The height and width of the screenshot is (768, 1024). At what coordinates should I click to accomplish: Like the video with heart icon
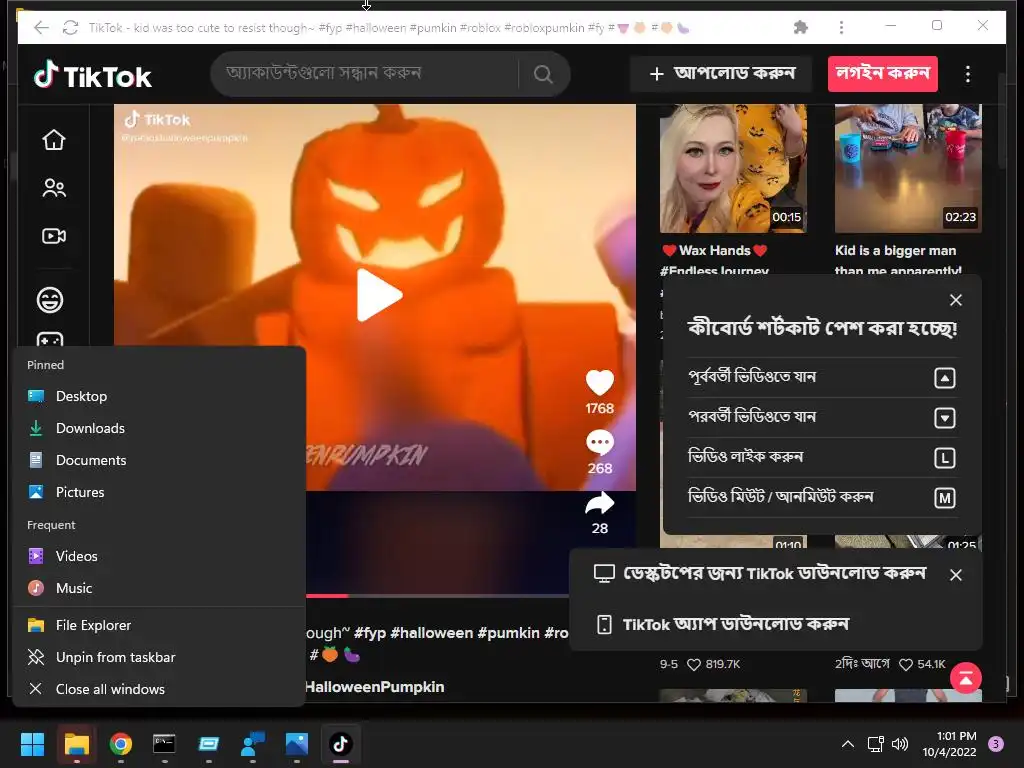tap(600, 383)
